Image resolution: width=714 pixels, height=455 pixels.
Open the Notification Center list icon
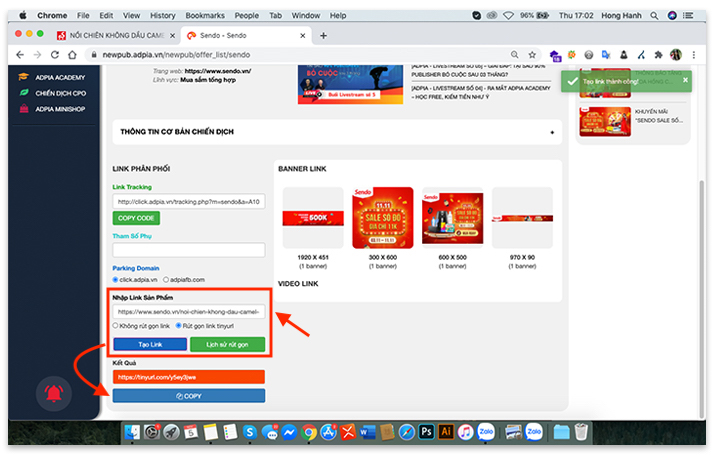point(688,15)
